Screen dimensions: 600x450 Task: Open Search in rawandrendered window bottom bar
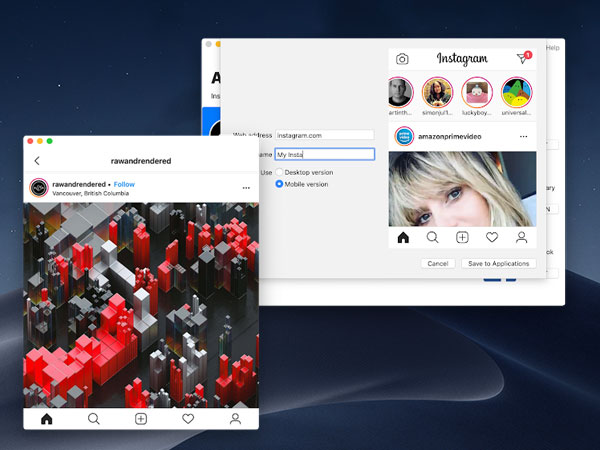coord(93,419)
